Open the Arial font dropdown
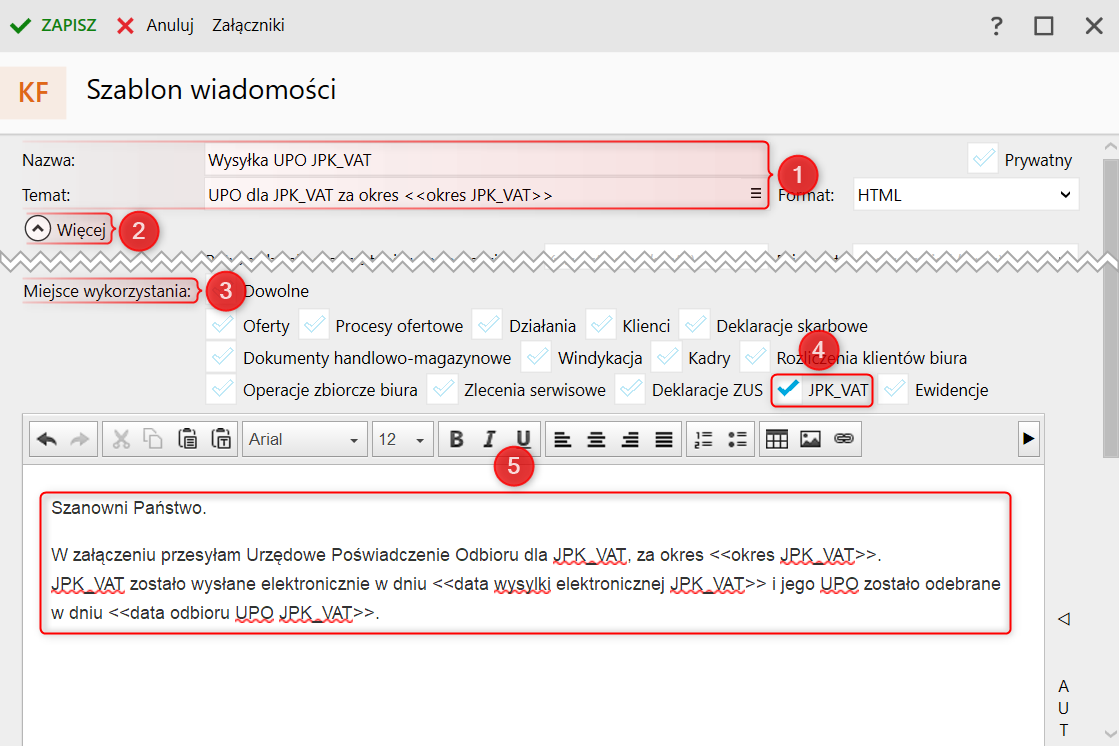This screenshot has height=746, width=1119. pos(305,439)
